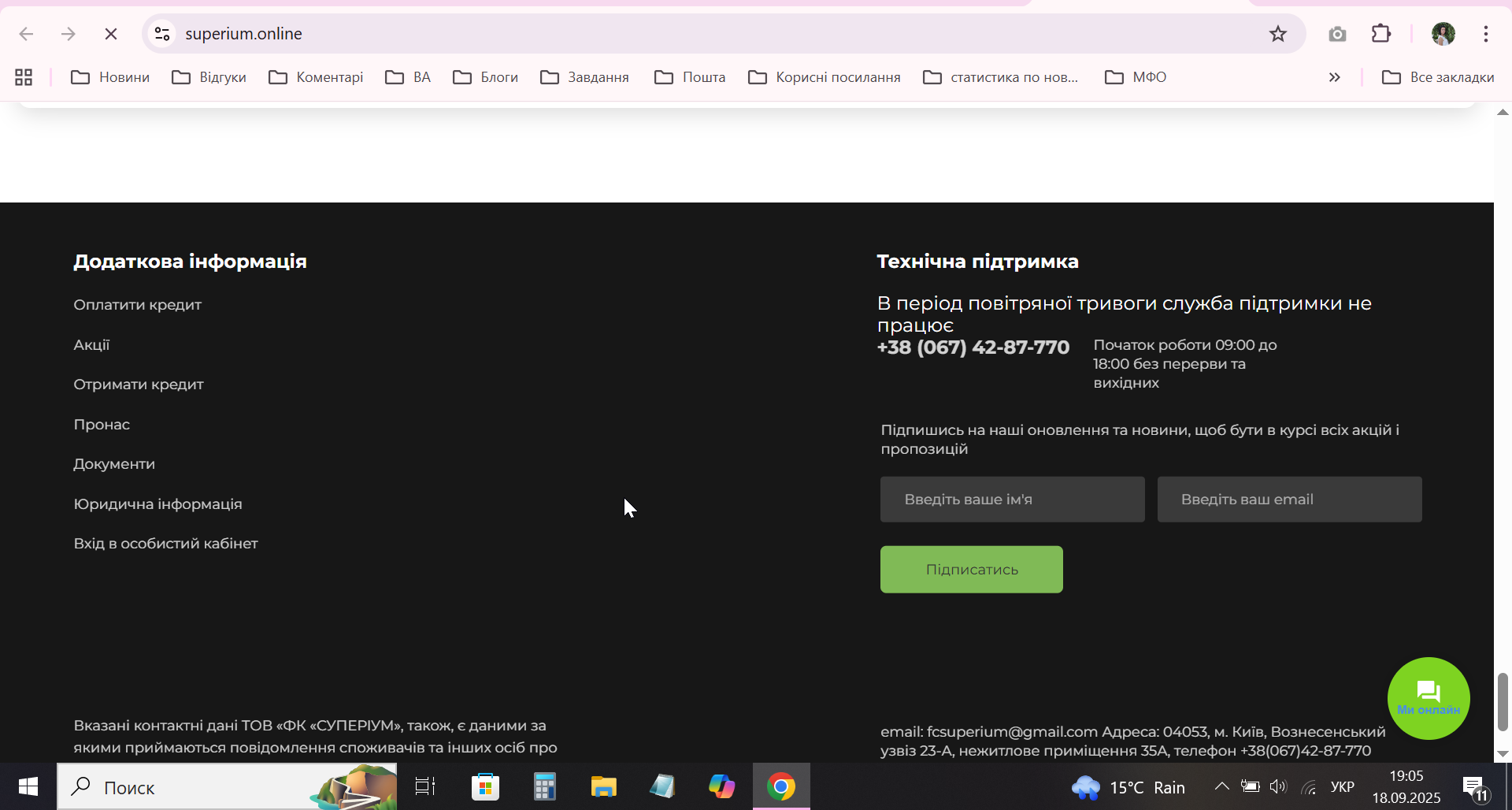Open Calculator from the taskbar
The image size is (1512, 810).
[x=544, y=786]
